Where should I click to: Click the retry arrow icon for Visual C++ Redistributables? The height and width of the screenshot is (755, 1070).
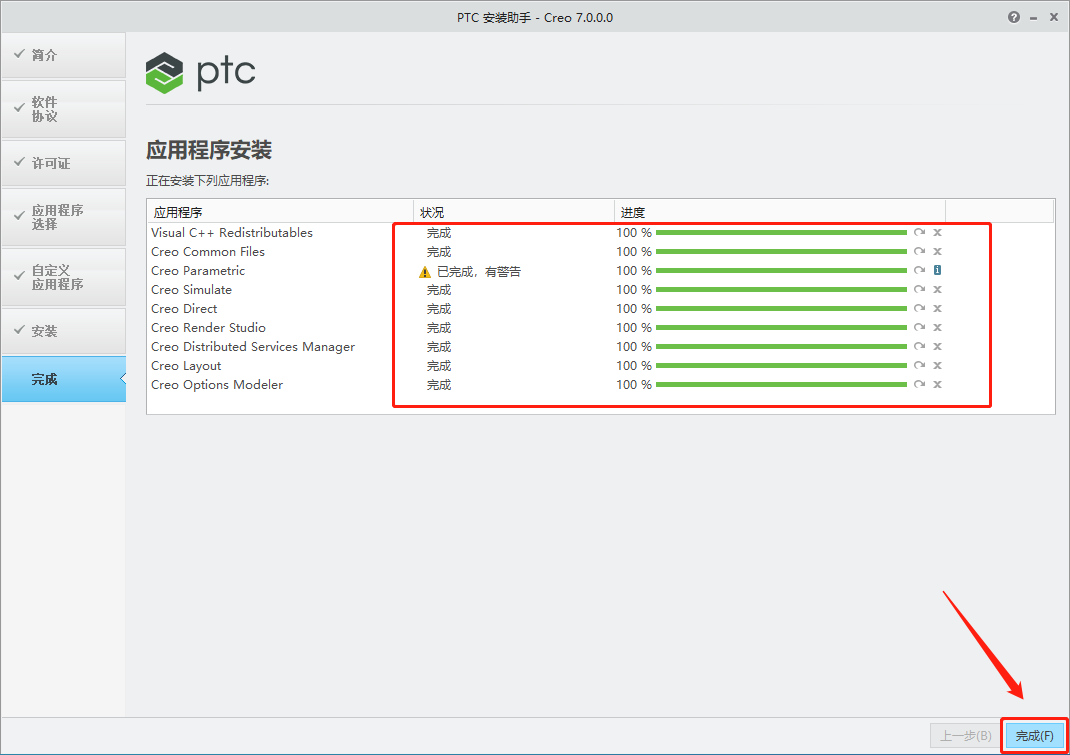pos(919,233)
